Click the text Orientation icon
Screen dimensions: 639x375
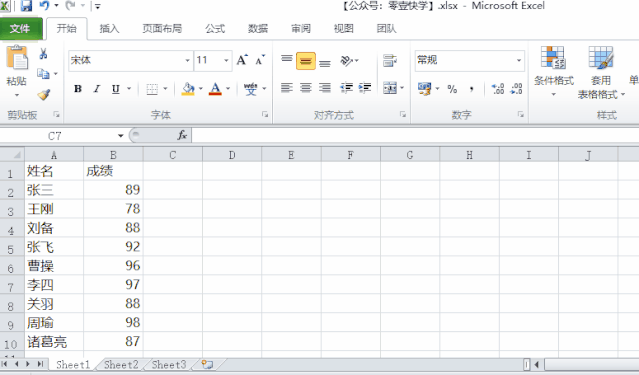tap(346, 61)
